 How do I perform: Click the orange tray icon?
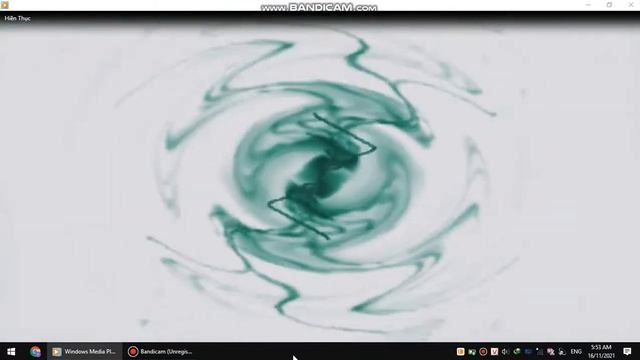point(460,351)
